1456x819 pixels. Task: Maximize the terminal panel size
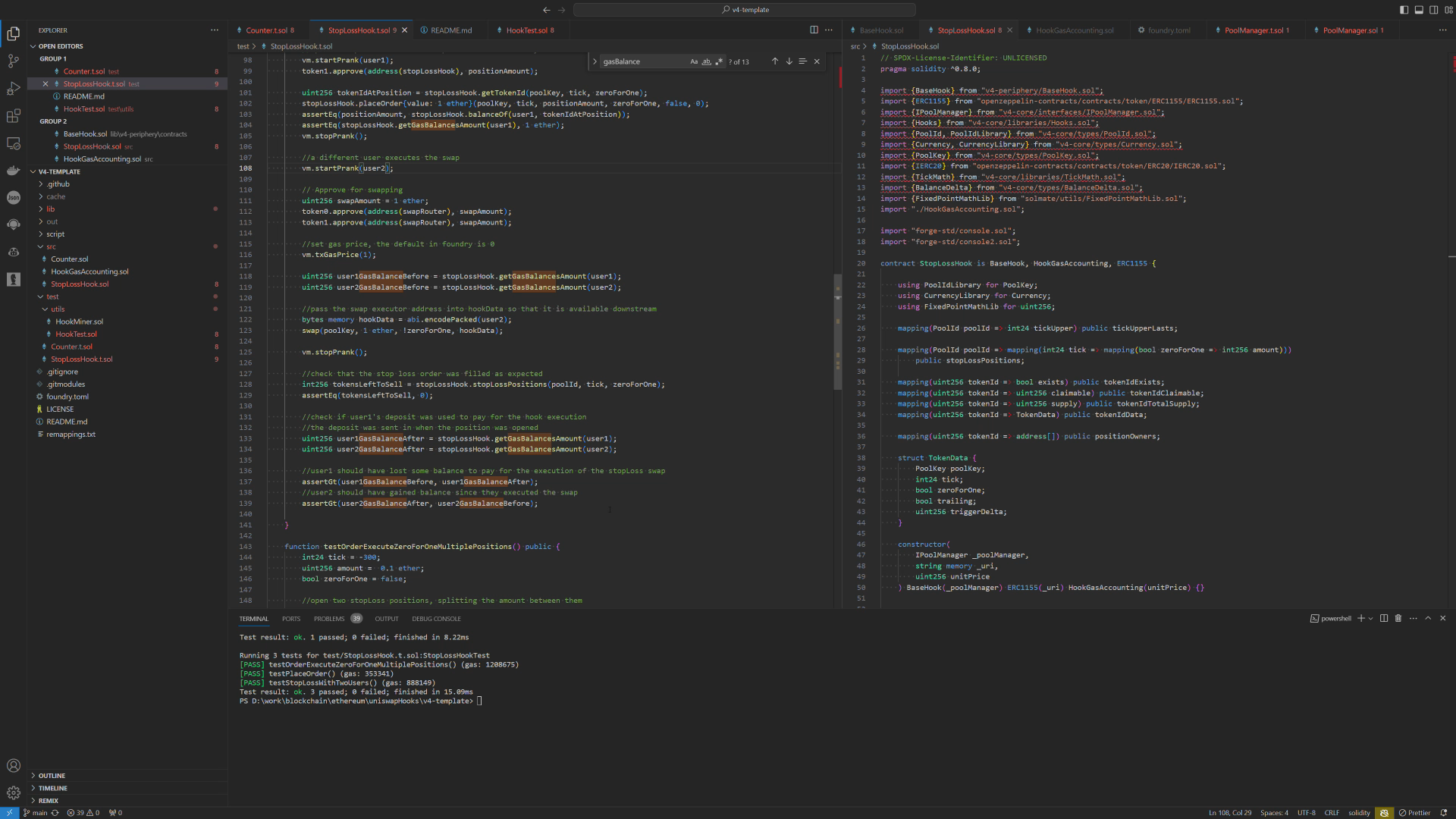click(1428, 619)
